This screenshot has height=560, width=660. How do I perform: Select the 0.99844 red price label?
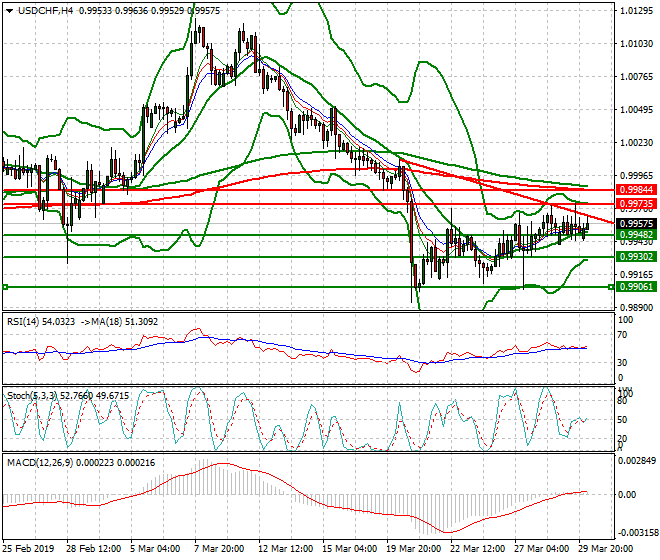tap(636, 190)
